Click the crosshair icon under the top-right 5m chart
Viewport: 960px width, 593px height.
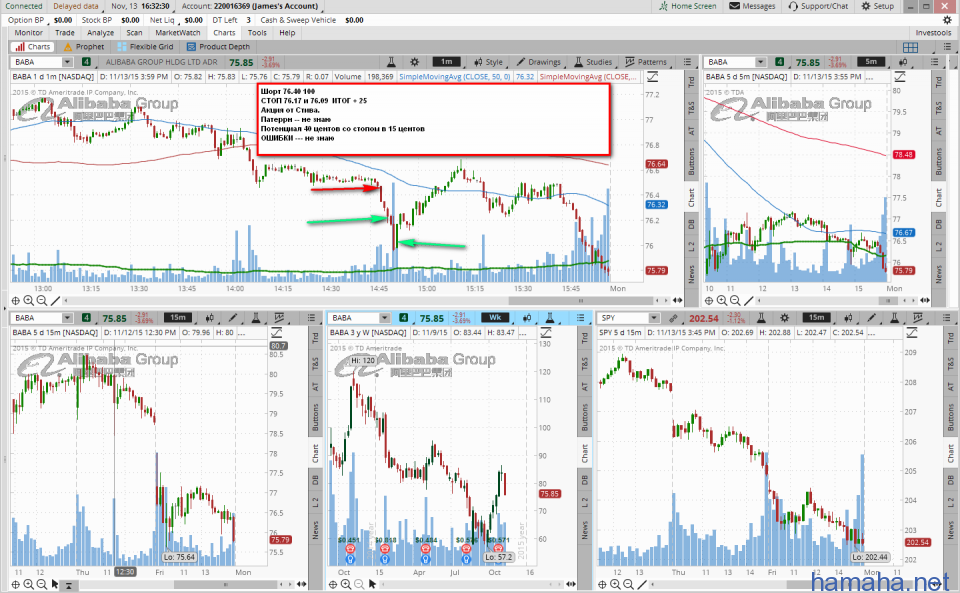tap(709, 300)
